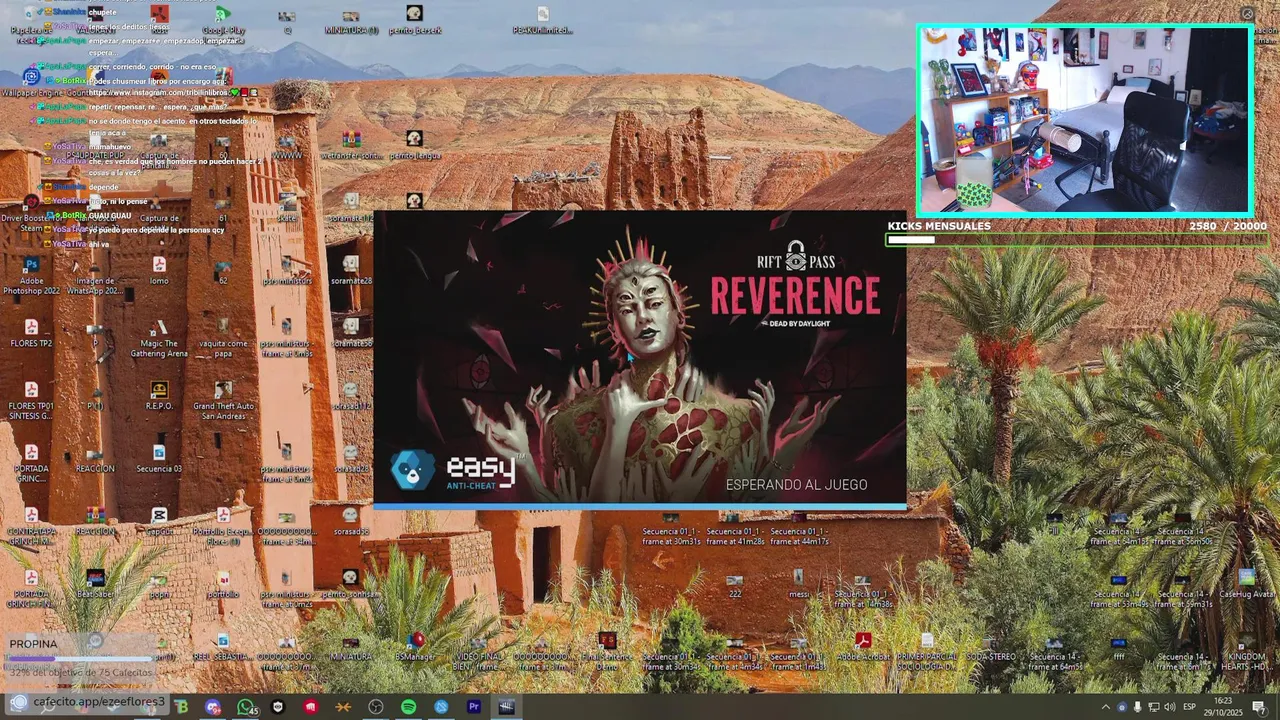Click the FLORES TP01 SINTESIS PDF file
The image size is (1280, 720).
pyautogui.click(x=31, y=401)
